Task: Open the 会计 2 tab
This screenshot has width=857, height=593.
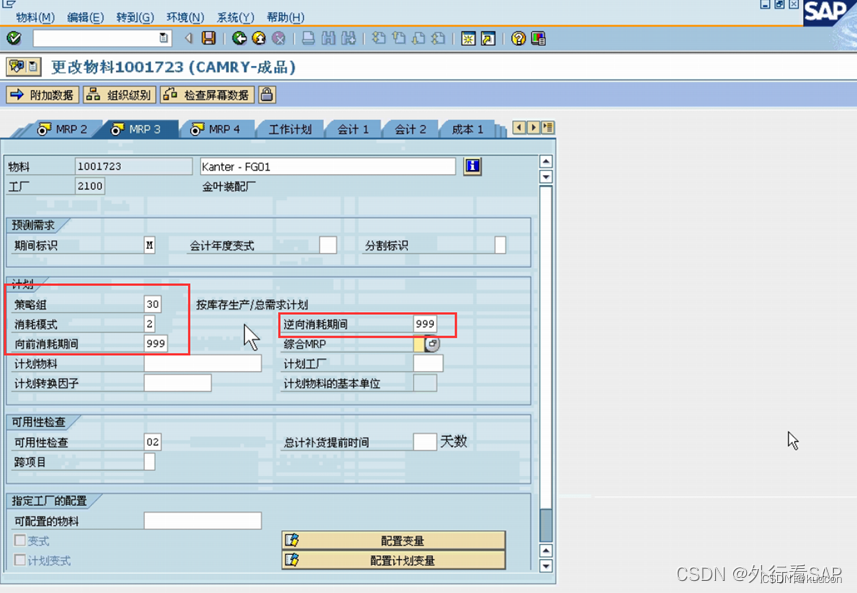Action: (x=410, y=130)
